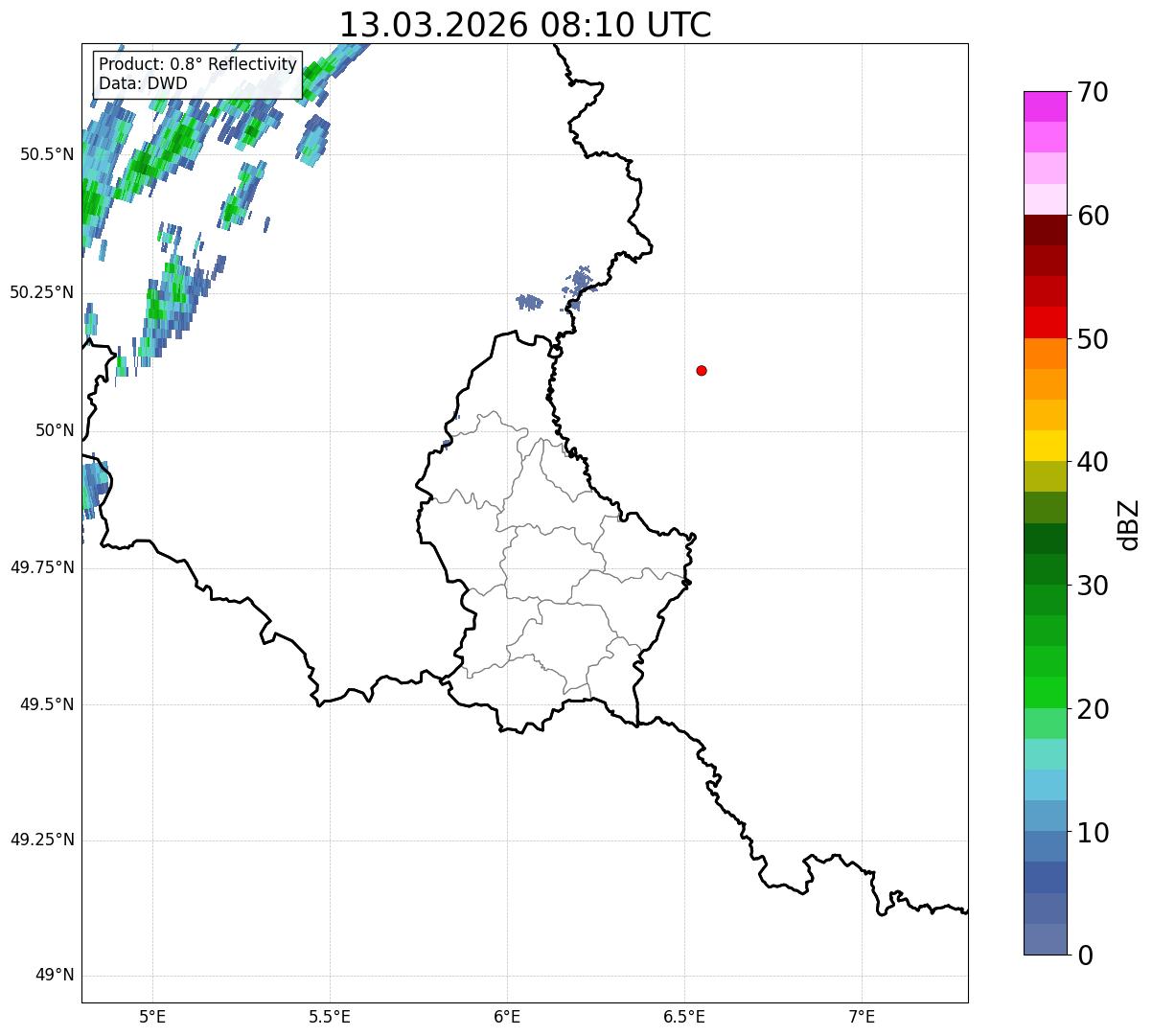Click the colorbar tick label 10
This screenshot has height=1036, width=1152.
1093,832
